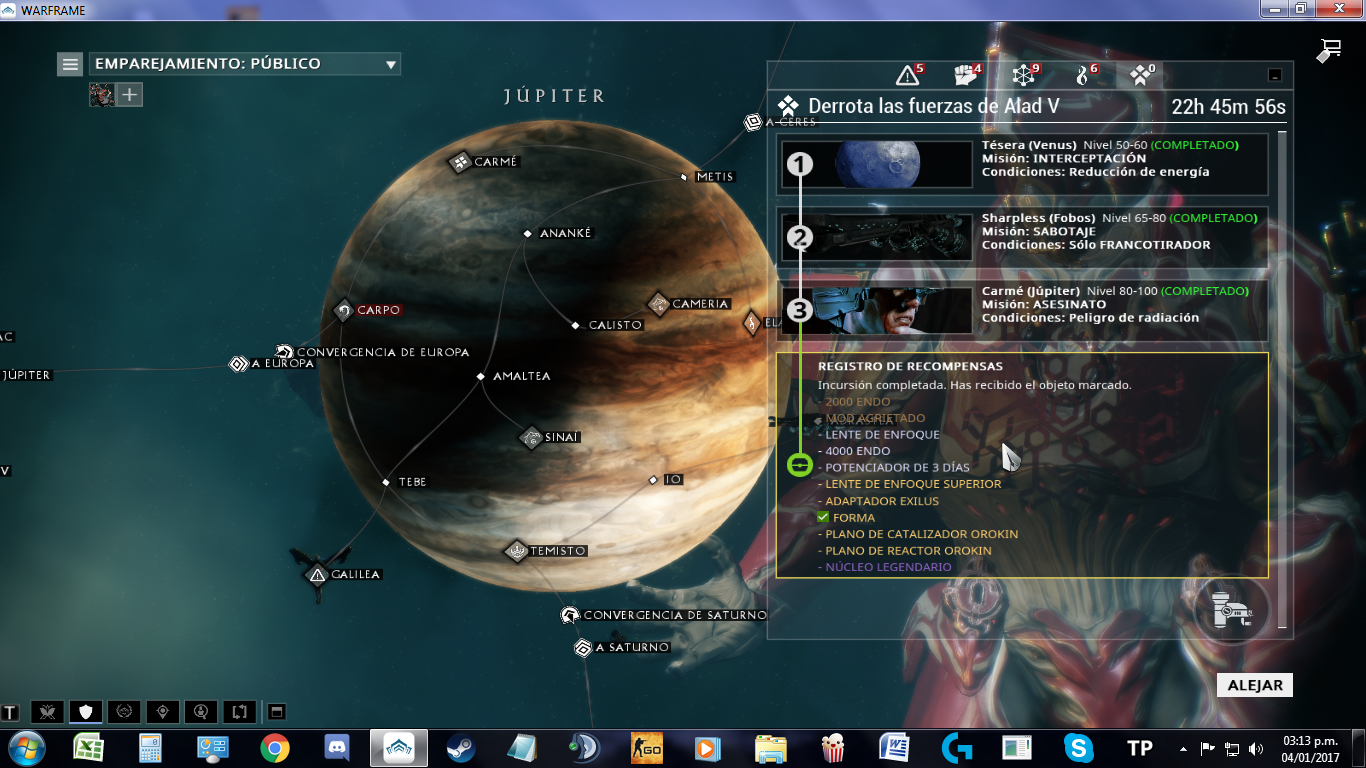Open the Syndicates tab with network icon

coord(1025,75)
